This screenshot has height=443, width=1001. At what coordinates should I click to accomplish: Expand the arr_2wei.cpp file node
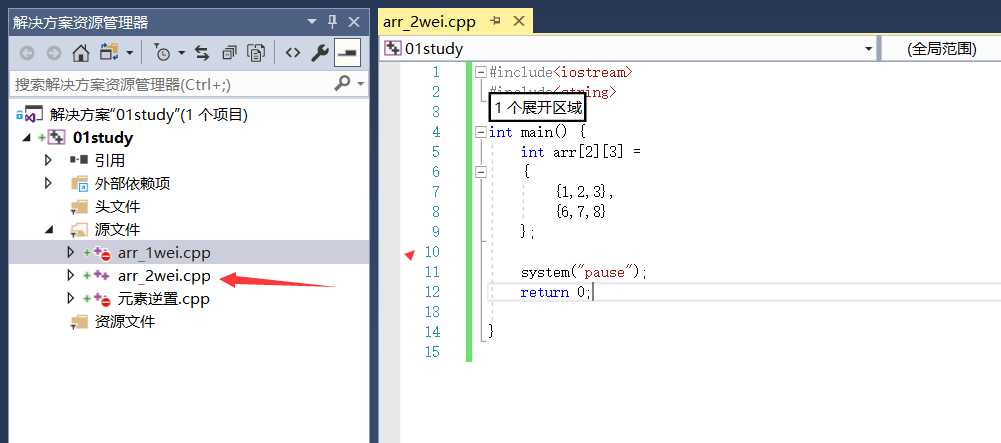71,275
